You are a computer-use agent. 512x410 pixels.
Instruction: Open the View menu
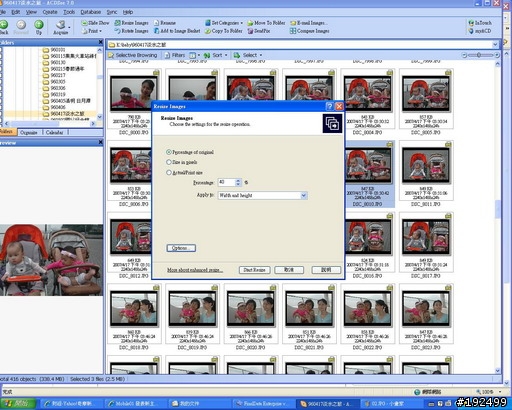click(31, 12)
